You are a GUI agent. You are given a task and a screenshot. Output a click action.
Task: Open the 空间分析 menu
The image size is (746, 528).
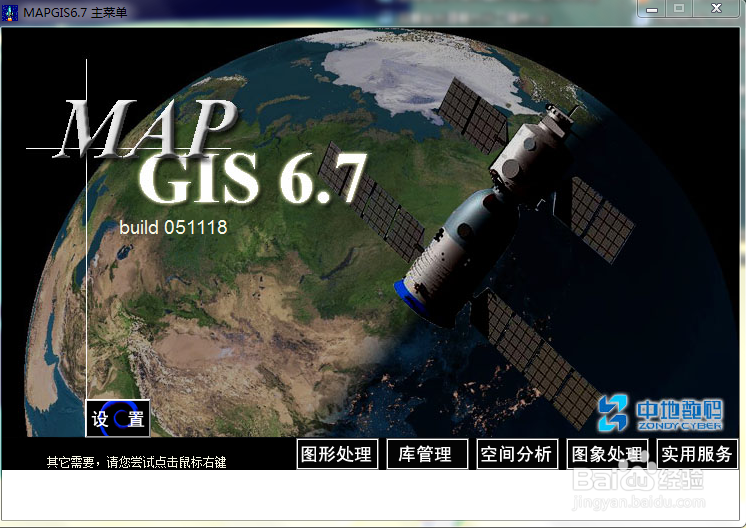click(x=517, y=454)
